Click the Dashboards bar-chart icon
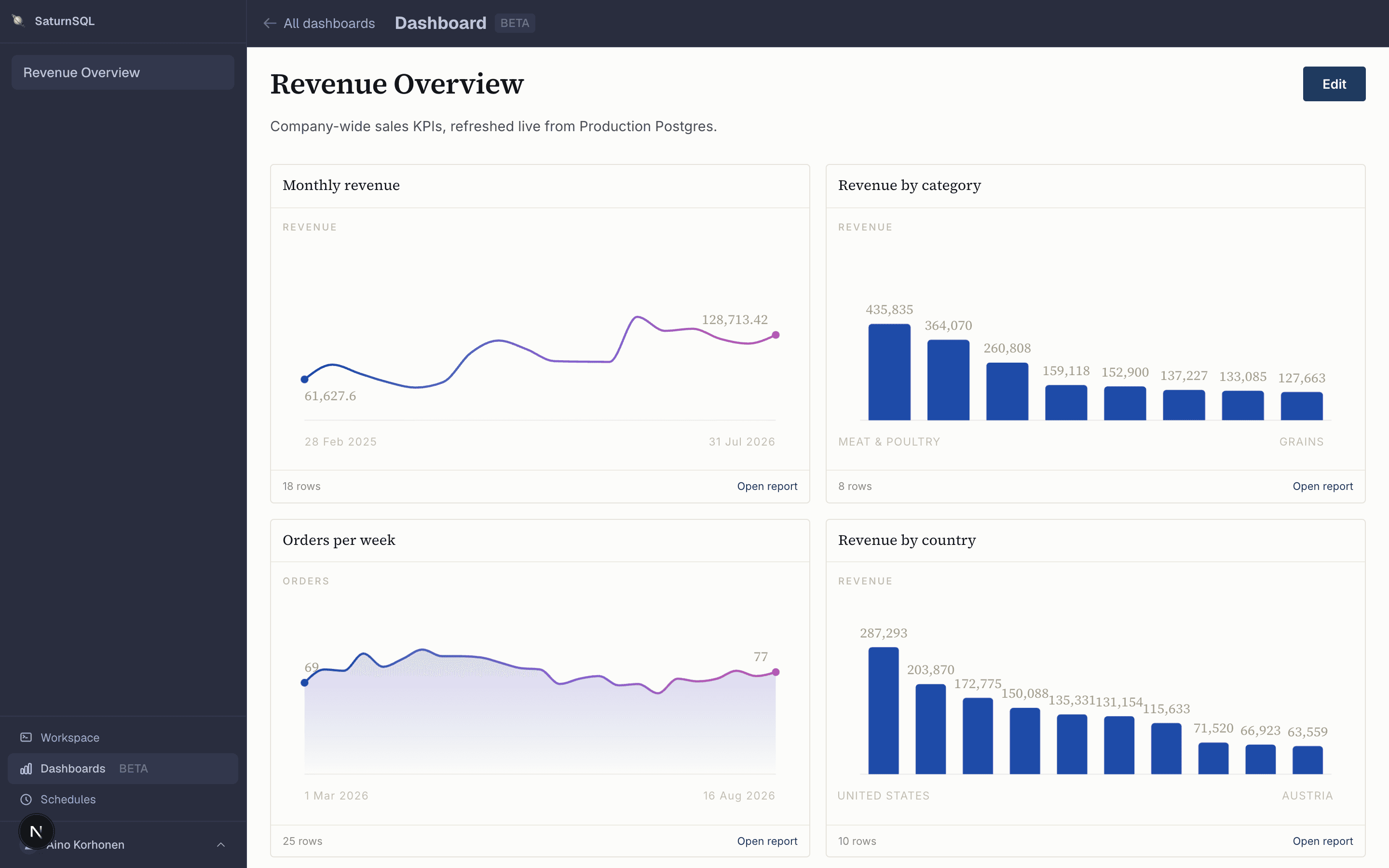This screenshot has width=1389, height=868. (26, 768)
